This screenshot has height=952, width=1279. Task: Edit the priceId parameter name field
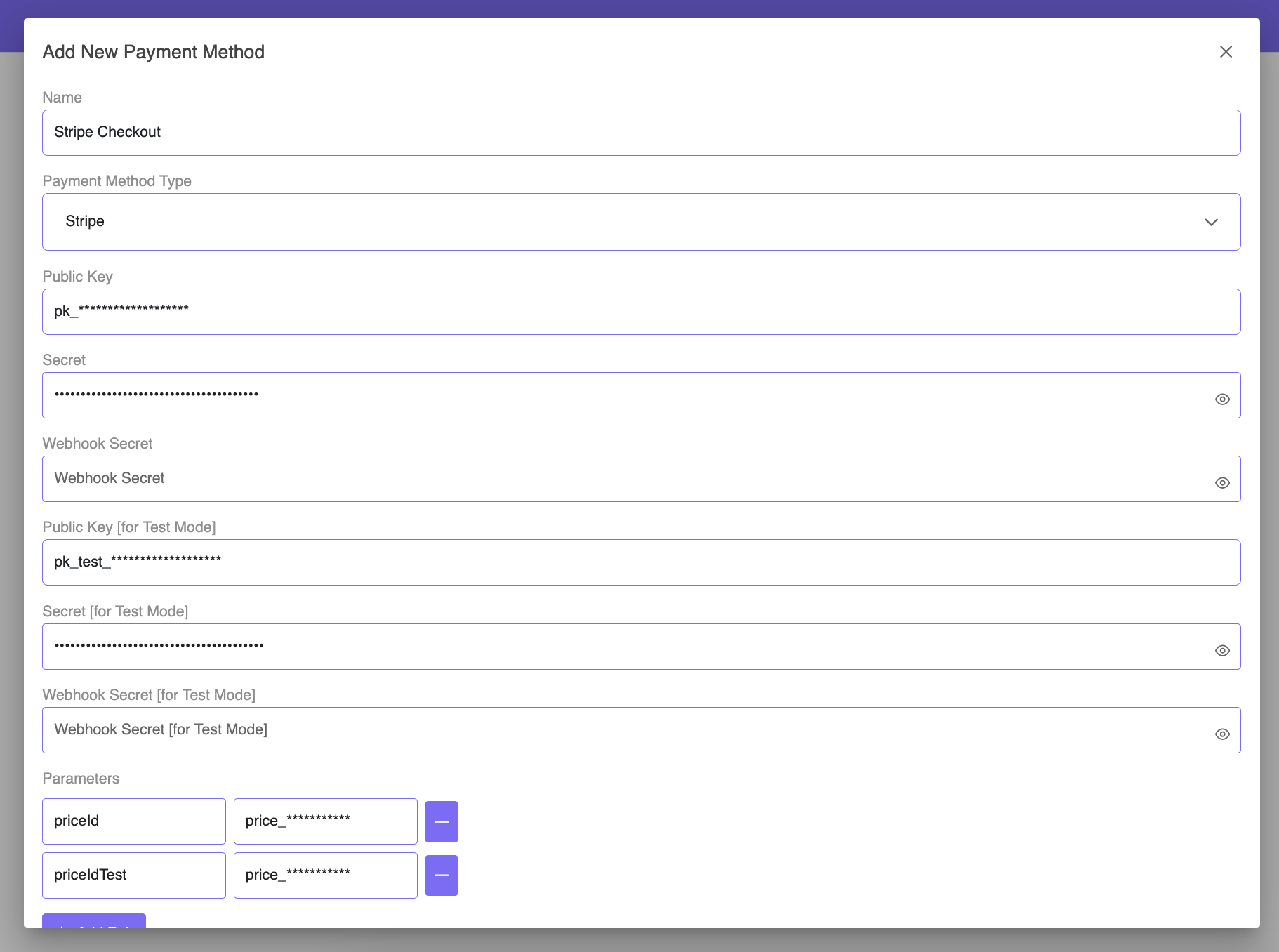[x=133, y=821]
